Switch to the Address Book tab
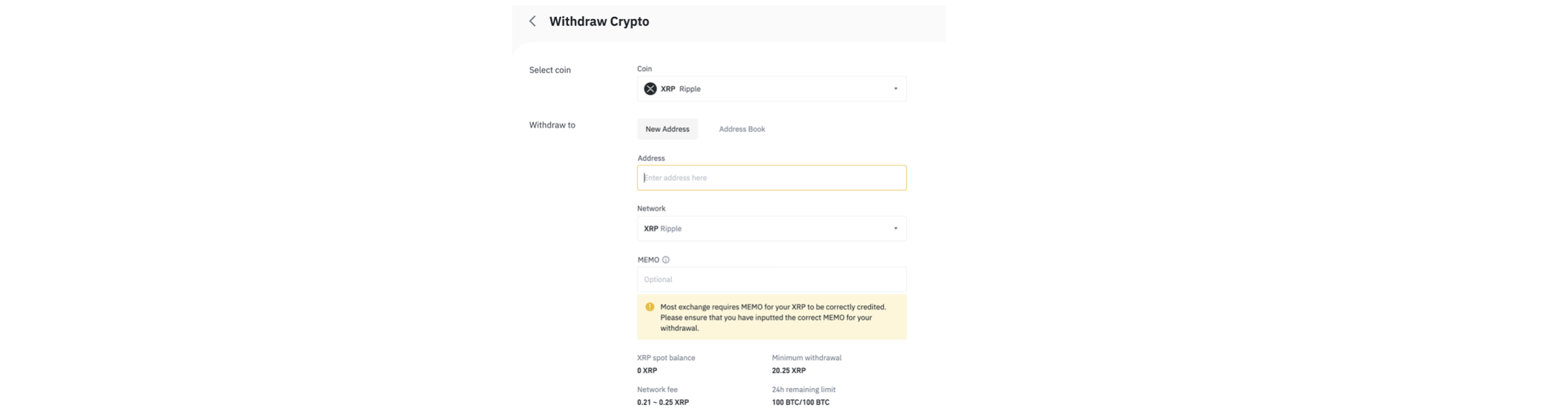The image size is (1568, 416). (742, 129)
